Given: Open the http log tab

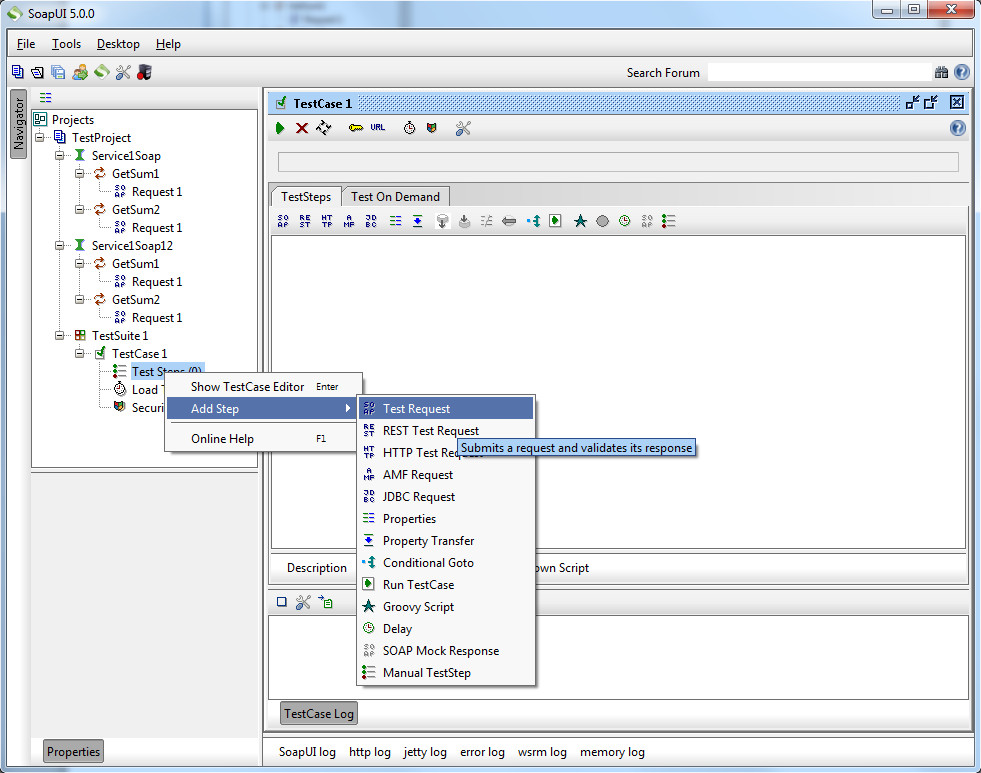Looking at the screenshot, I should click(370, 752).
